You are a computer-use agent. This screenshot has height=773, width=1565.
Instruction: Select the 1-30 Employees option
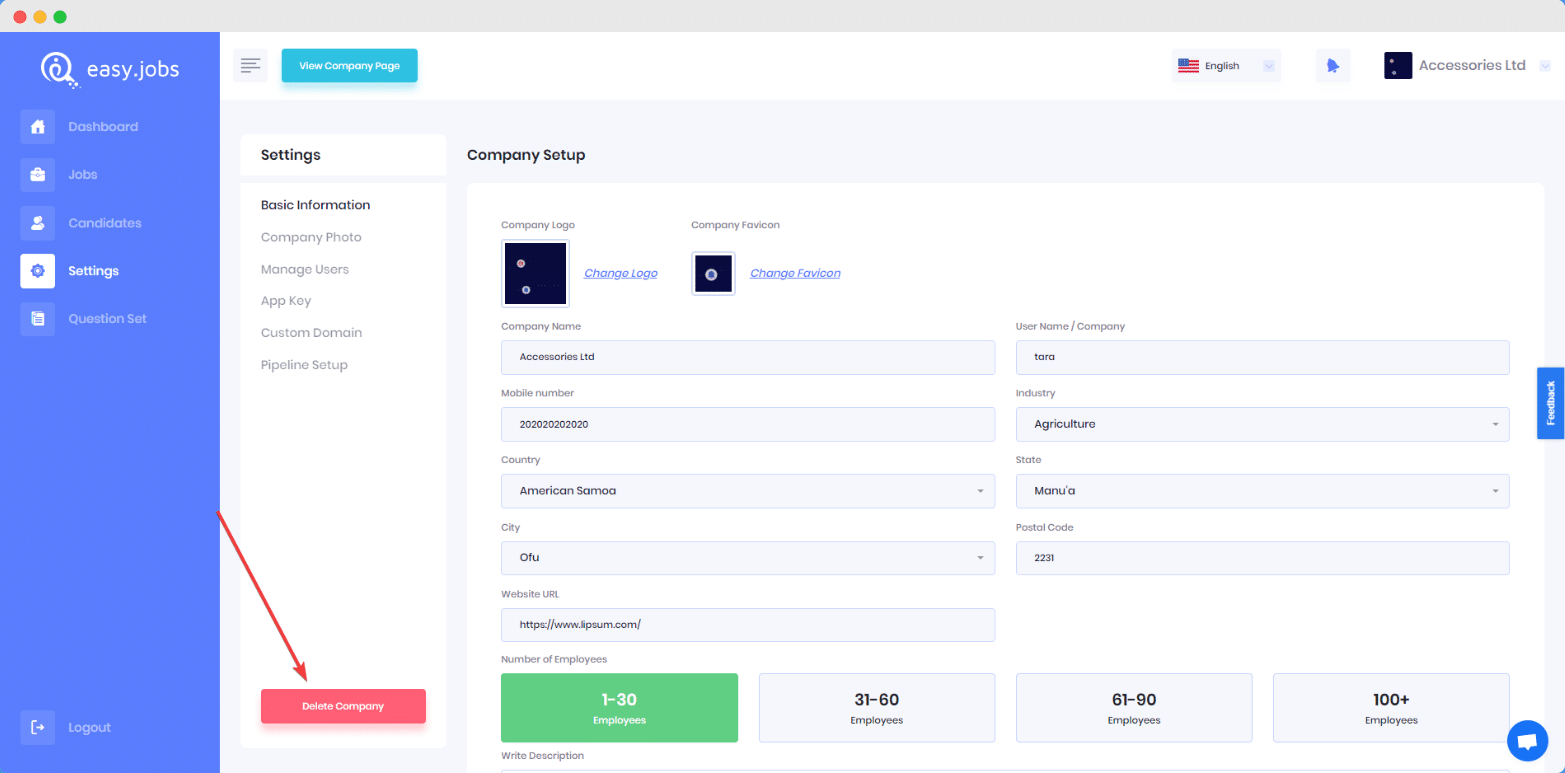click(619, 707)
